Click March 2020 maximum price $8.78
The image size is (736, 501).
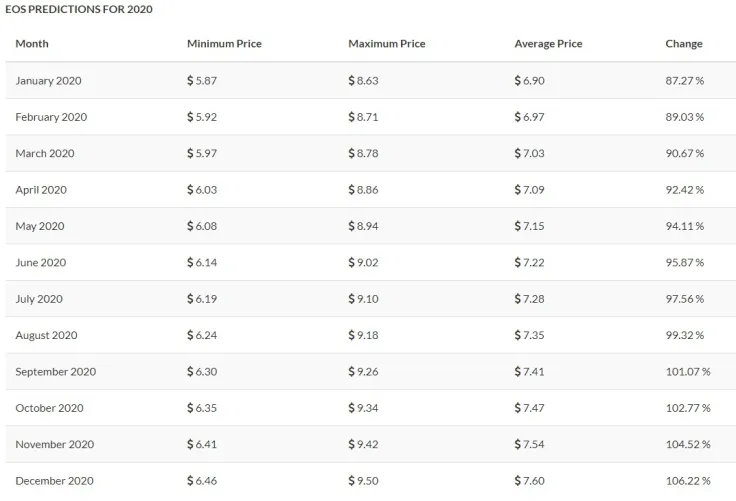tap(363, 153)
